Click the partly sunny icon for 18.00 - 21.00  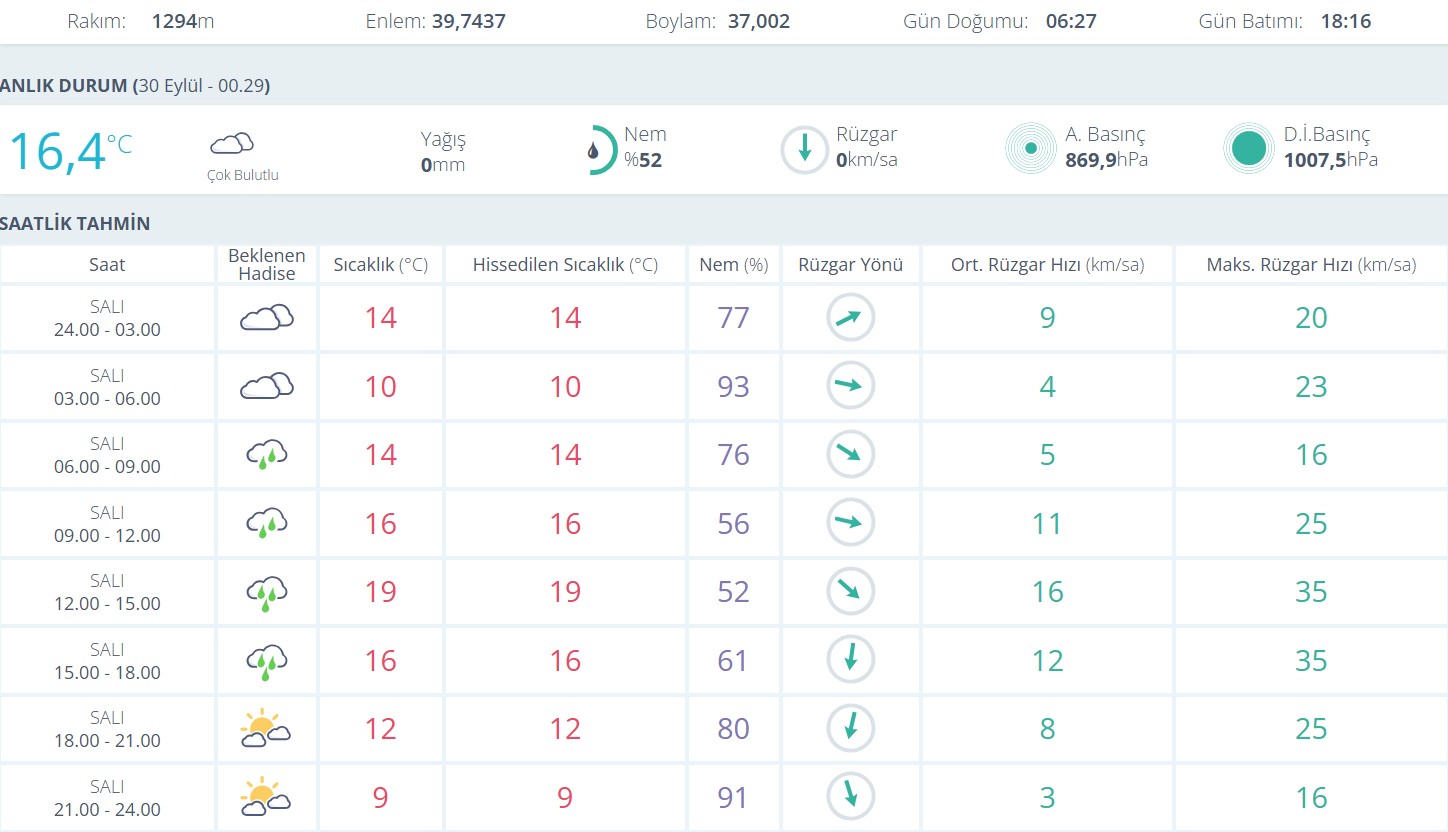(x=266, y=729)
